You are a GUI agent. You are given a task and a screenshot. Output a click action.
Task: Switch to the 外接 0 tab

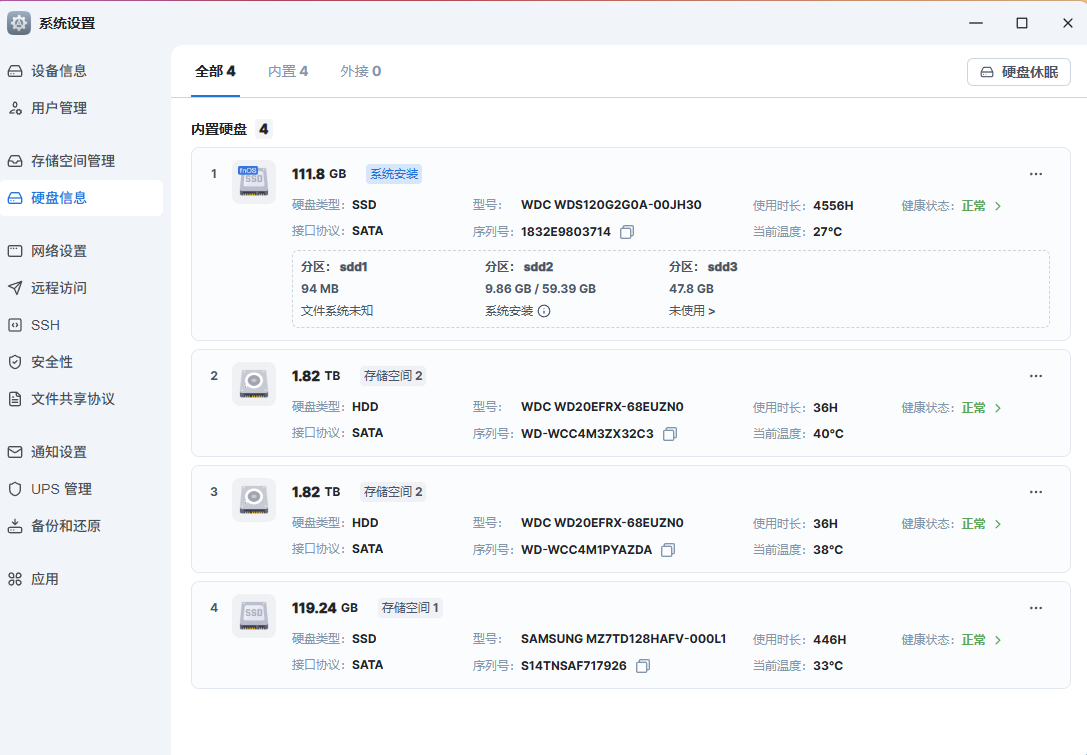point(360,71)
